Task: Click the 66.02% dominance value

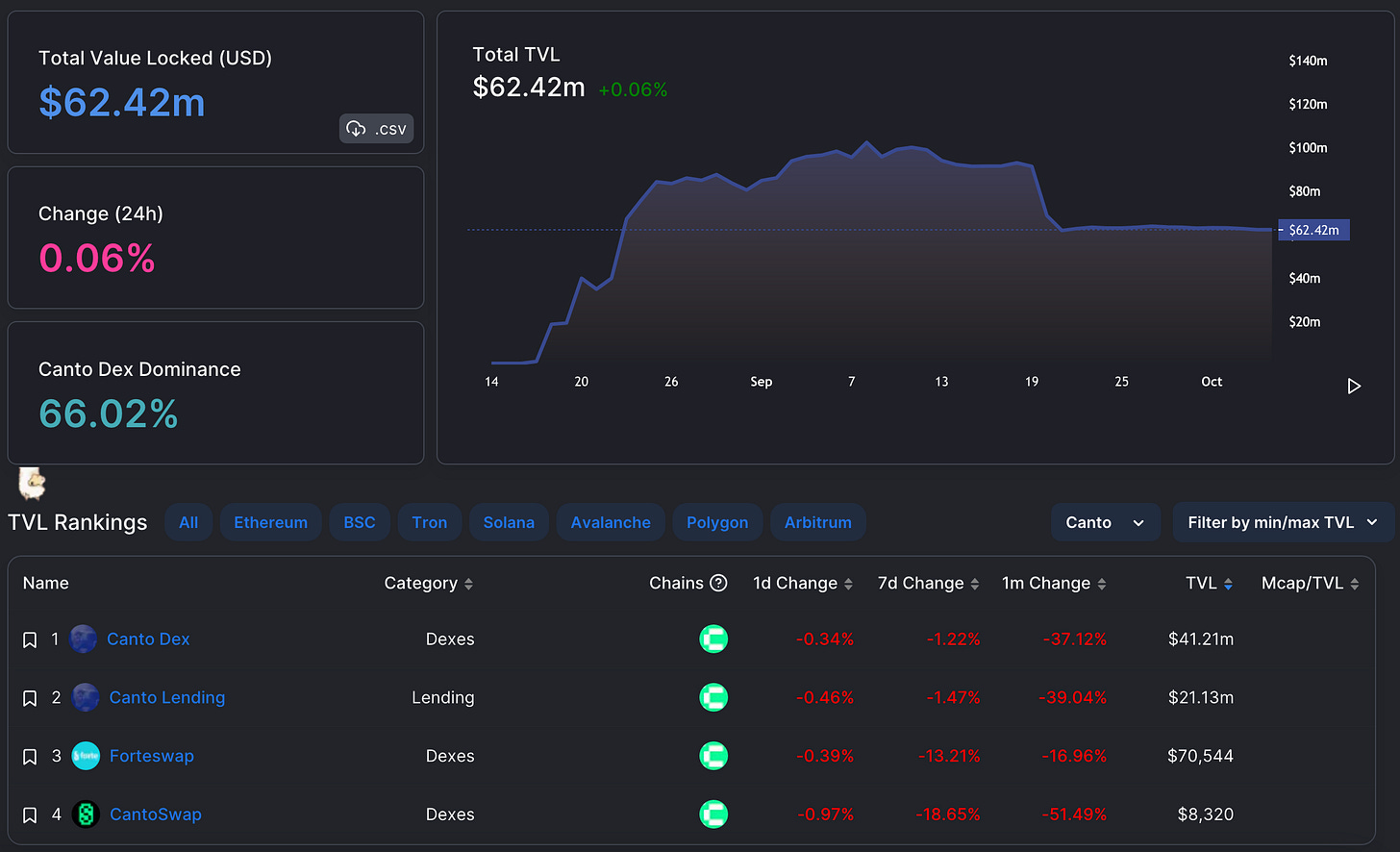Action: point(109,414)
